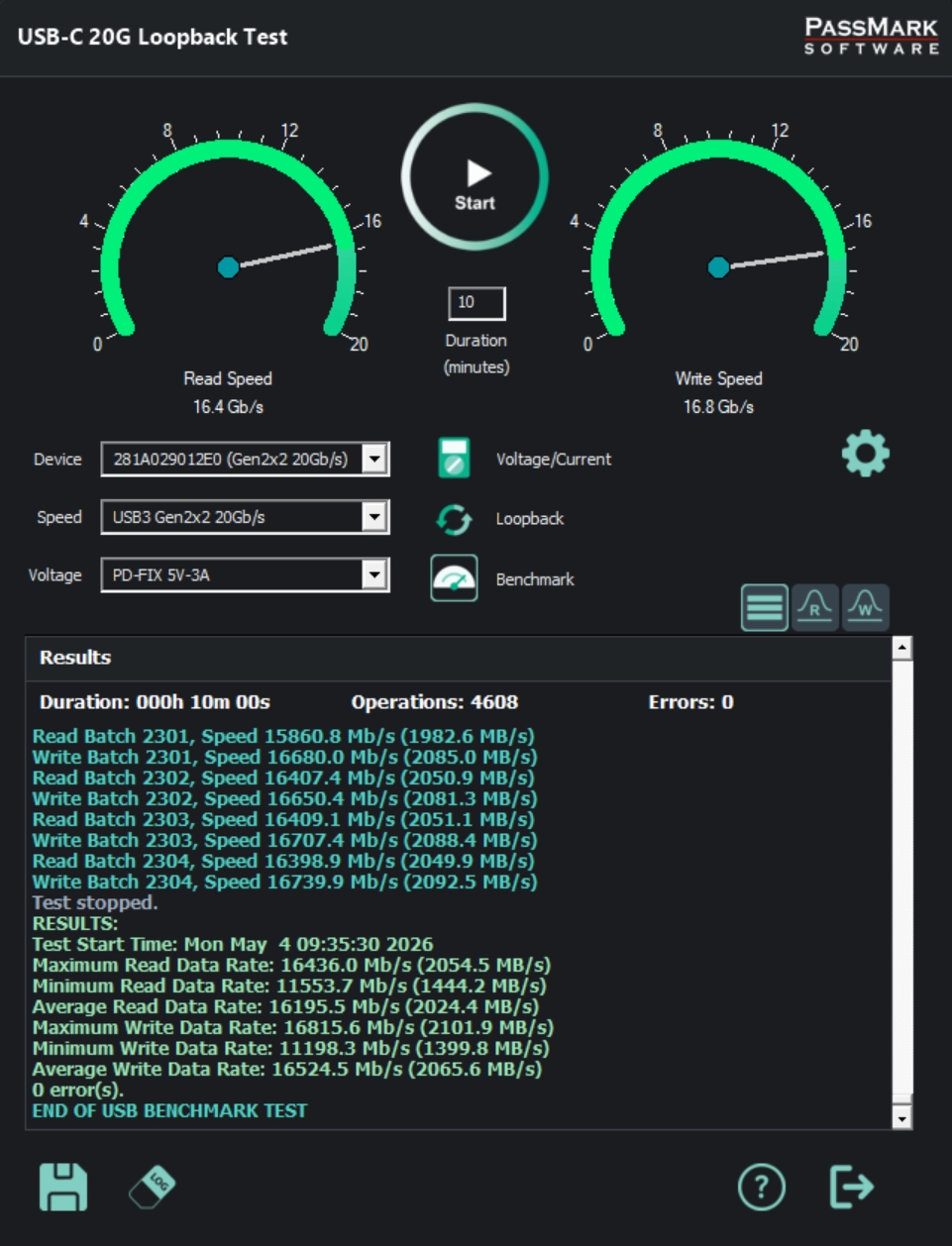Click the 'Test Start Time' line
The height and width of the screenshot is (1246, 952).
[233, 944]
